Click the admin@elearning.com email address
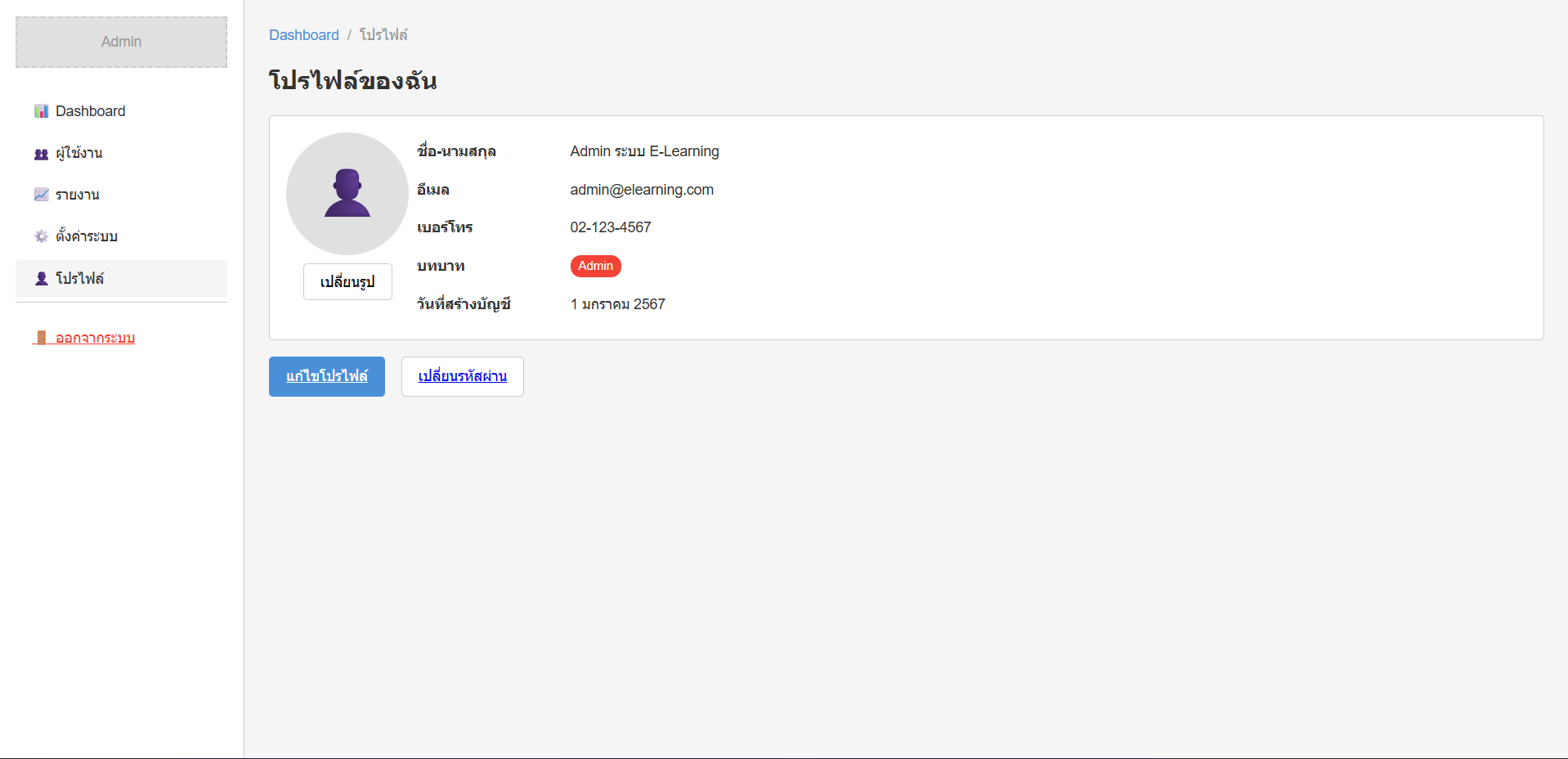 click(x=642, y=190)
